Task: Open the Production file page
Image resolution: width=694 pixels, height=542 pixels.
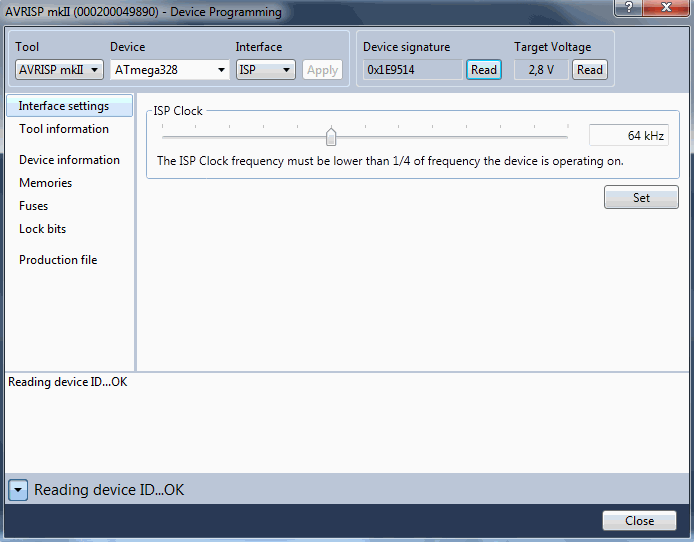Action: coord(58,260)
